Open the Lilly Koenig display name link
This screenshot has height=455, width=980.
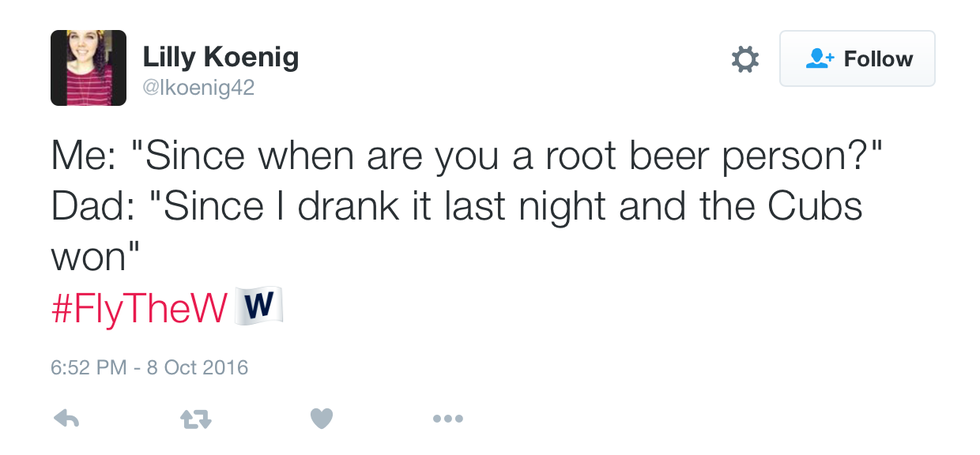220,58
